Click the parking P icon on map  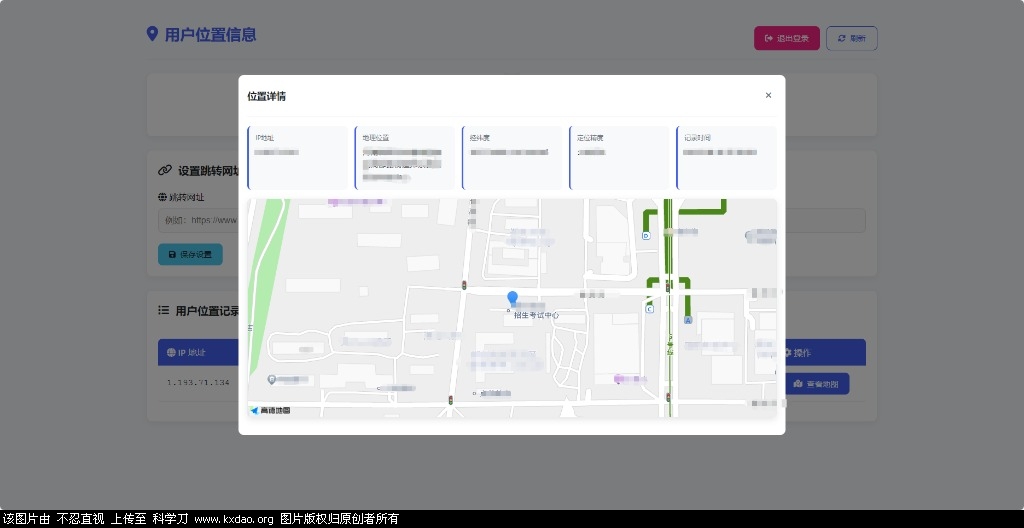point(272,379)
